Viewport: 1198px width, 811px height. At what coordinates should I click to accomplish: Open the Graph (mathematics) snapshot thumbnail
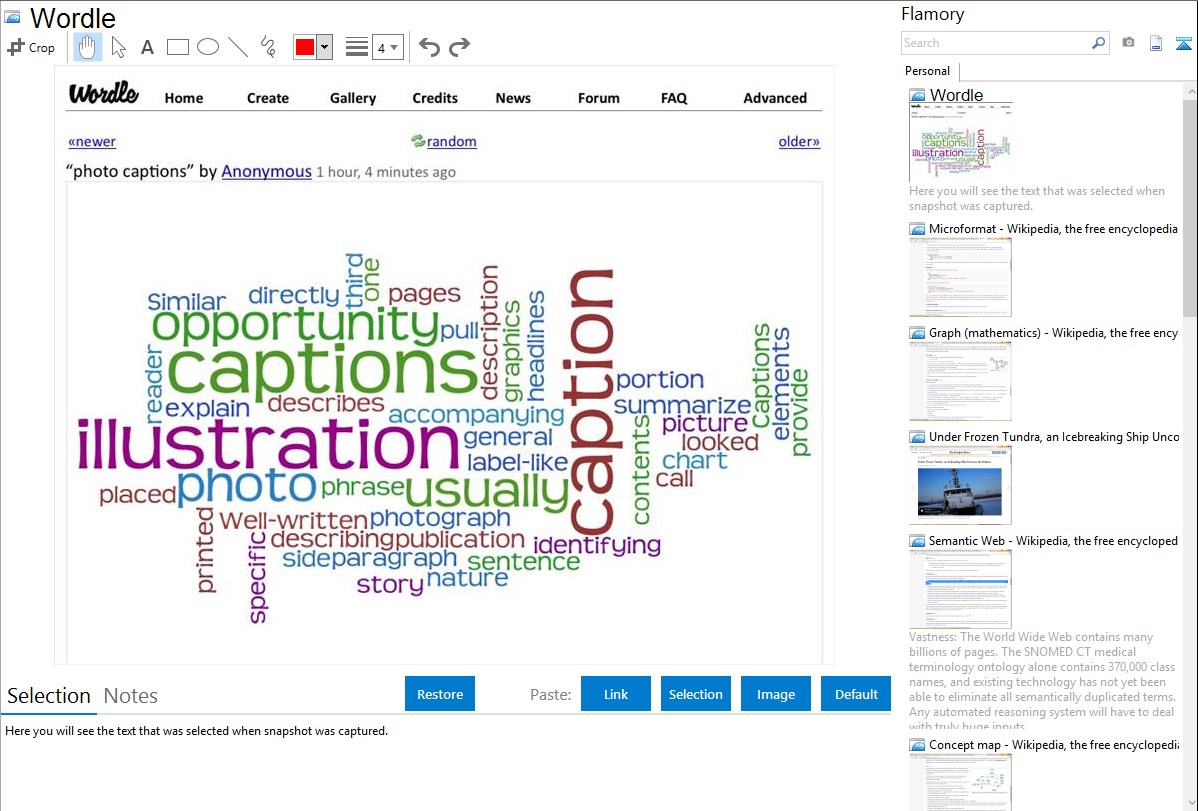(960, 381)
